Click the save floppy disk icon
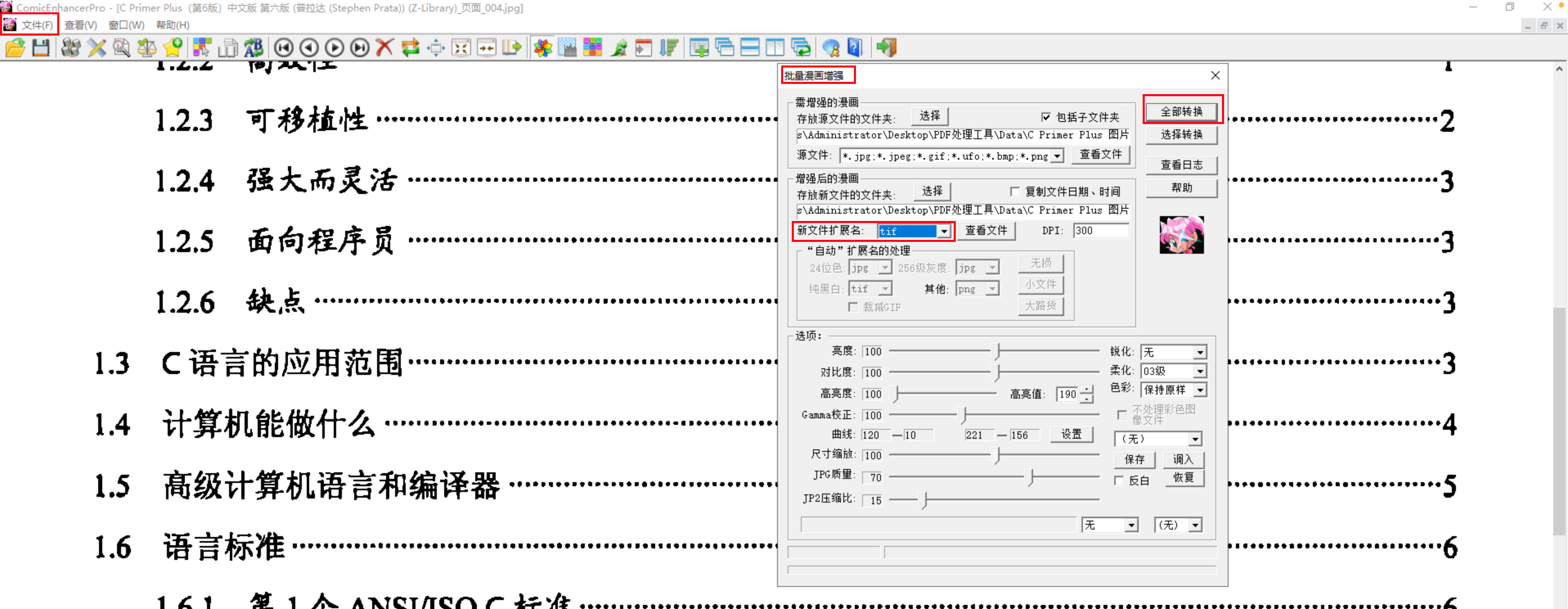The width and height of the screenshot is (1568, 609). (x=41, y=47)
